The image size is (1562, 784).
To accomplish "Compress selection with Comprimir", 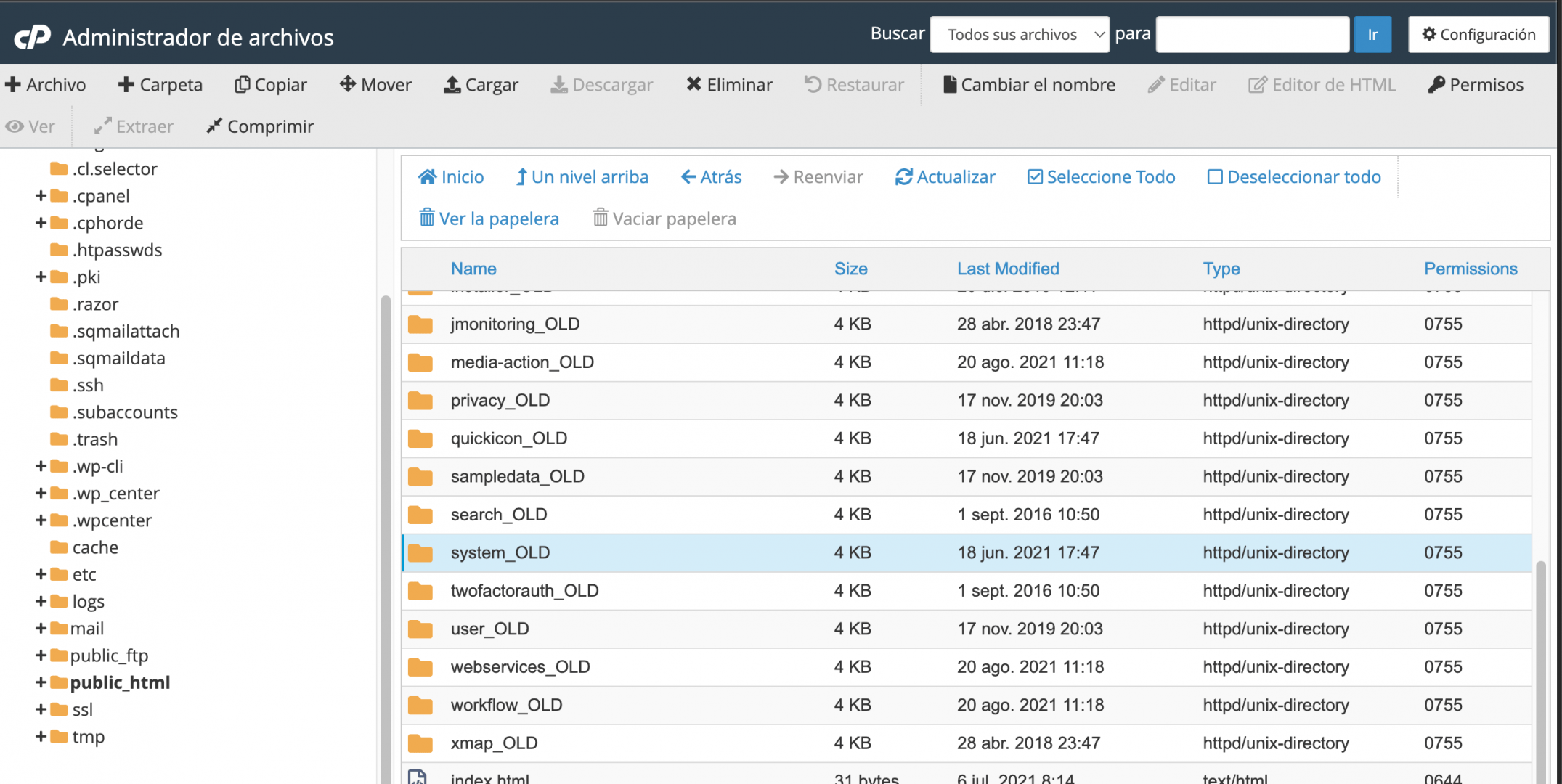I will tap(260, 126).
